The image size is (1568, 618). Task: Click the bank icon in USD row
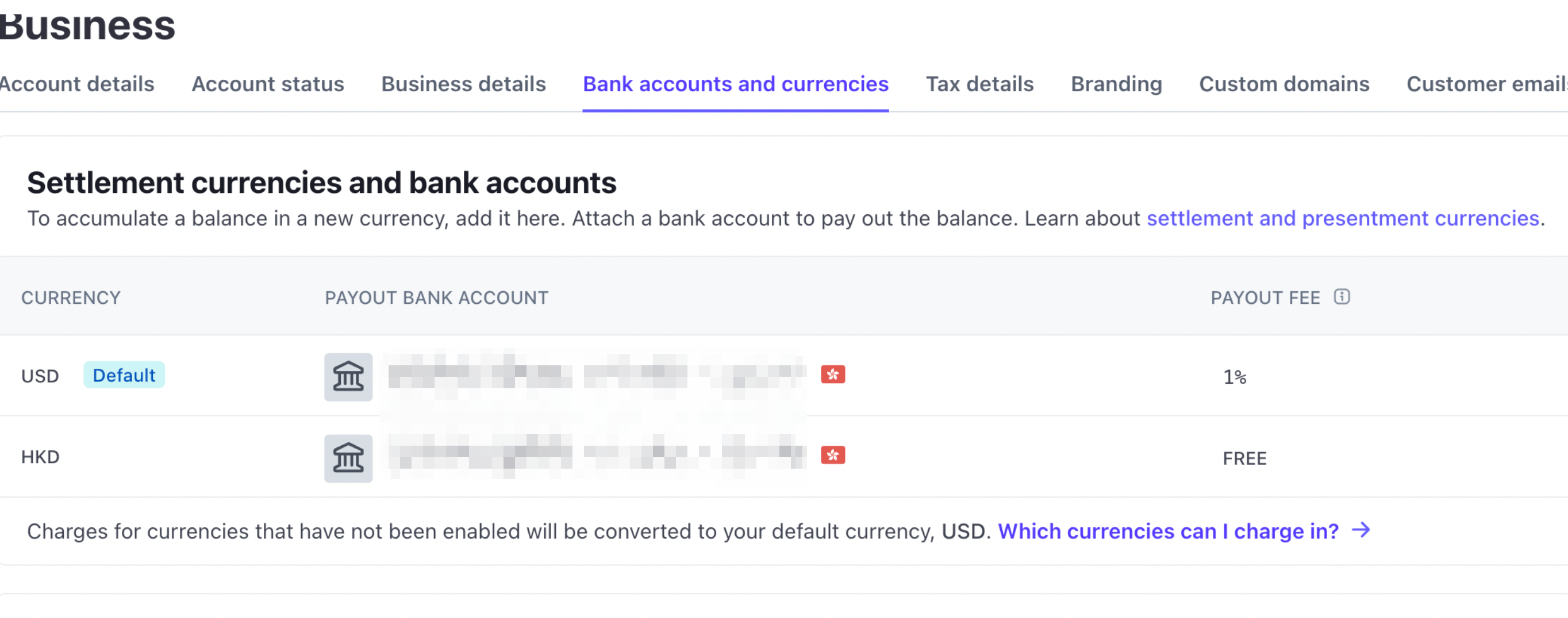coord(348,377)
